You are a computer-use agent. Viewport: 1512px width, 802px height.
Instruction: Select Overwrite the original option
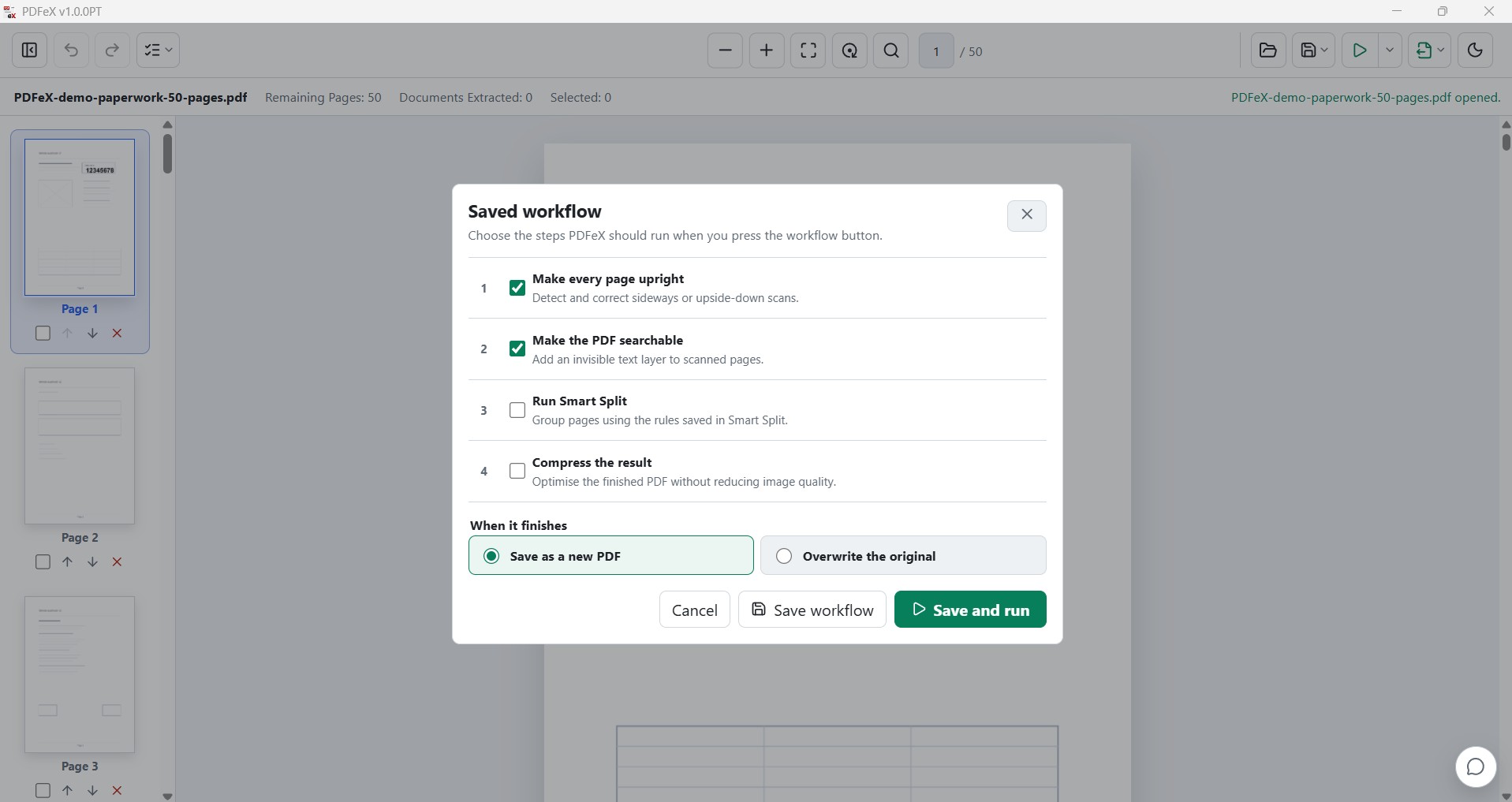[x=903, y=556]
